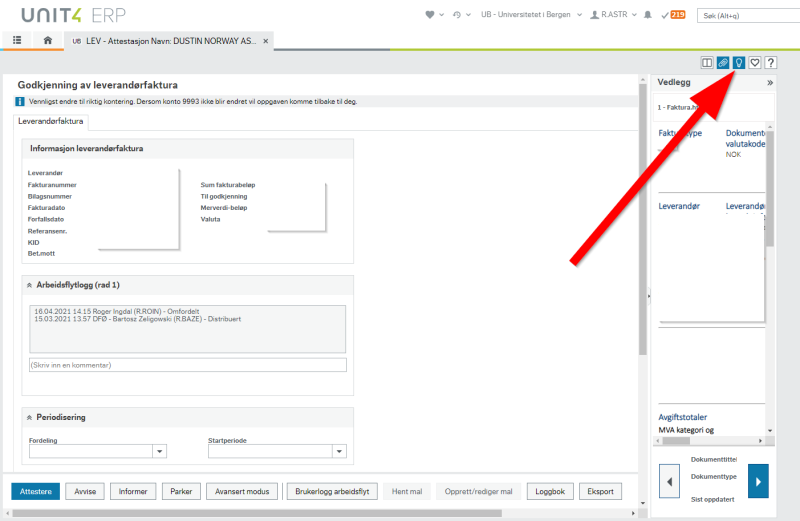Open the favorites heart icon in header
The width and height of the screenshot is (800, 521).
coord(430,15)
